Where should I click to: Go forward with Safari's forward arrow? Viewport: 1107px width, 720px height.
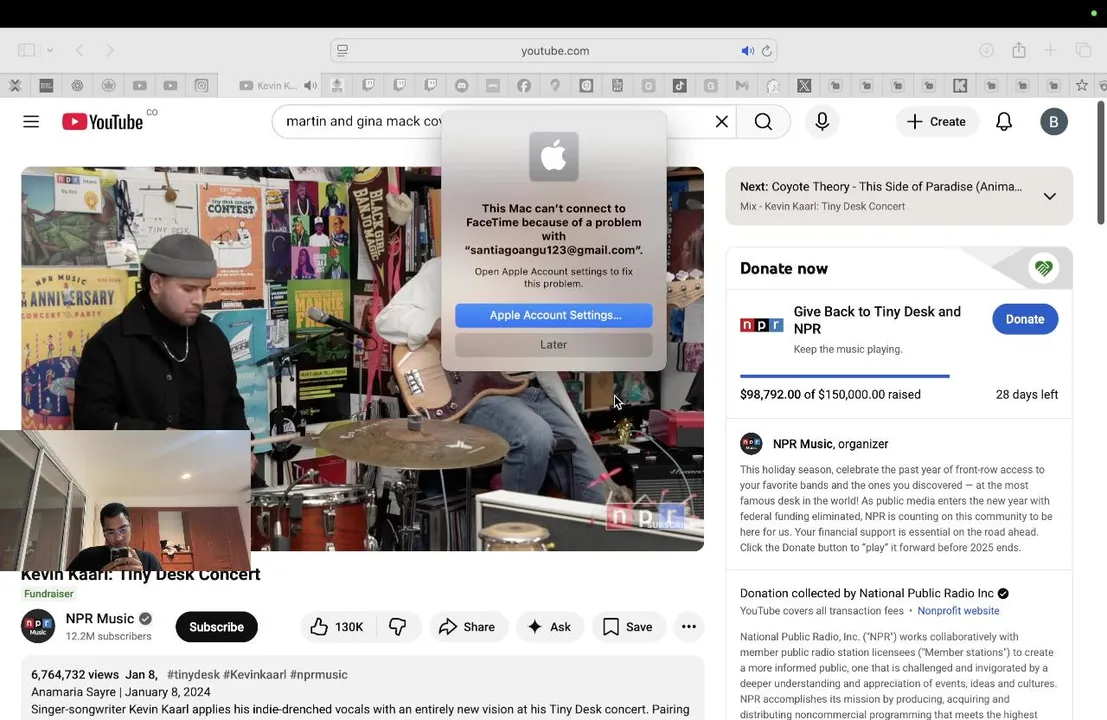click(110, 50)
